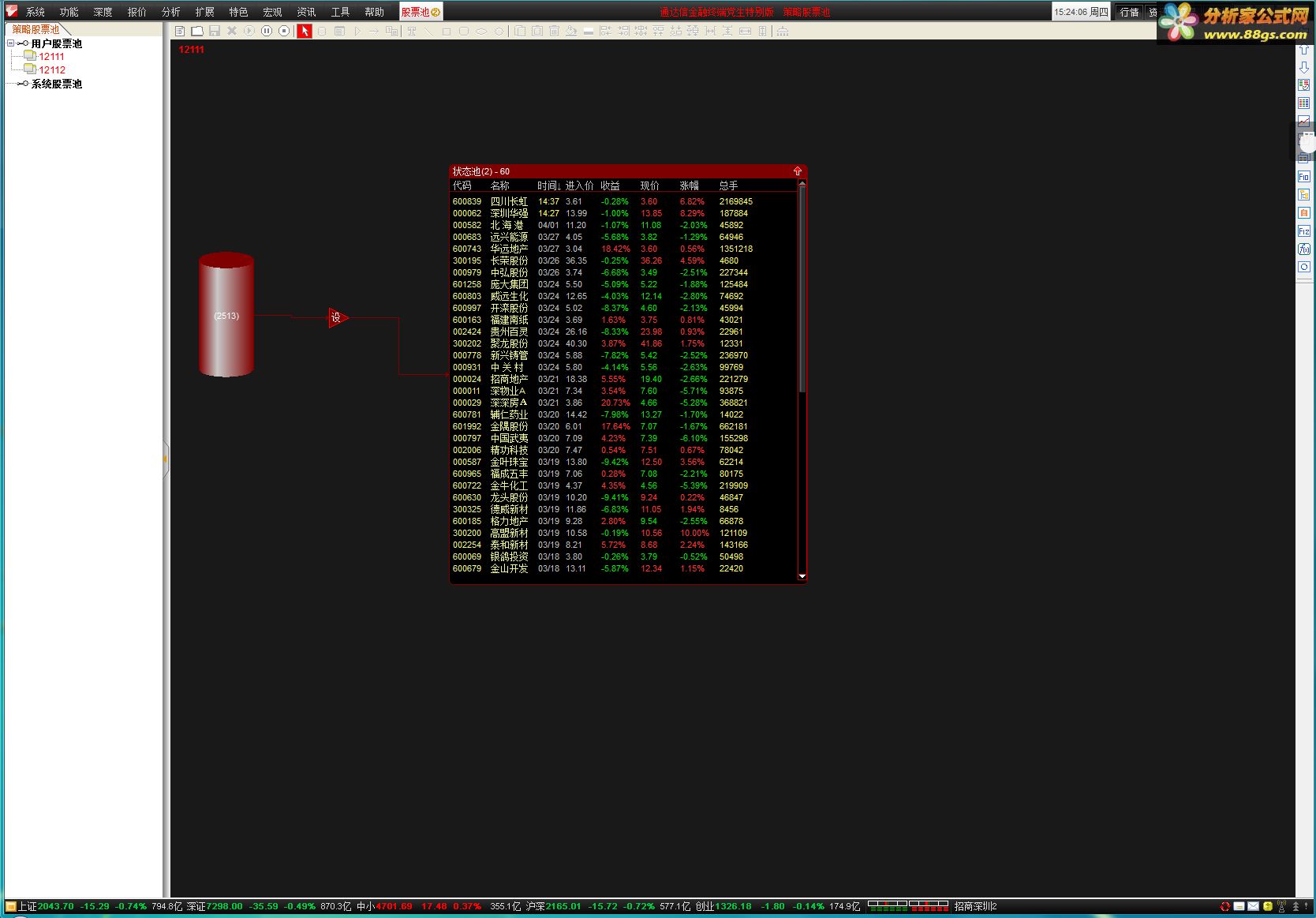Select pool 12112 in the tree
Viewport: 1316px width, 918px height.
(x=52, y=70)
